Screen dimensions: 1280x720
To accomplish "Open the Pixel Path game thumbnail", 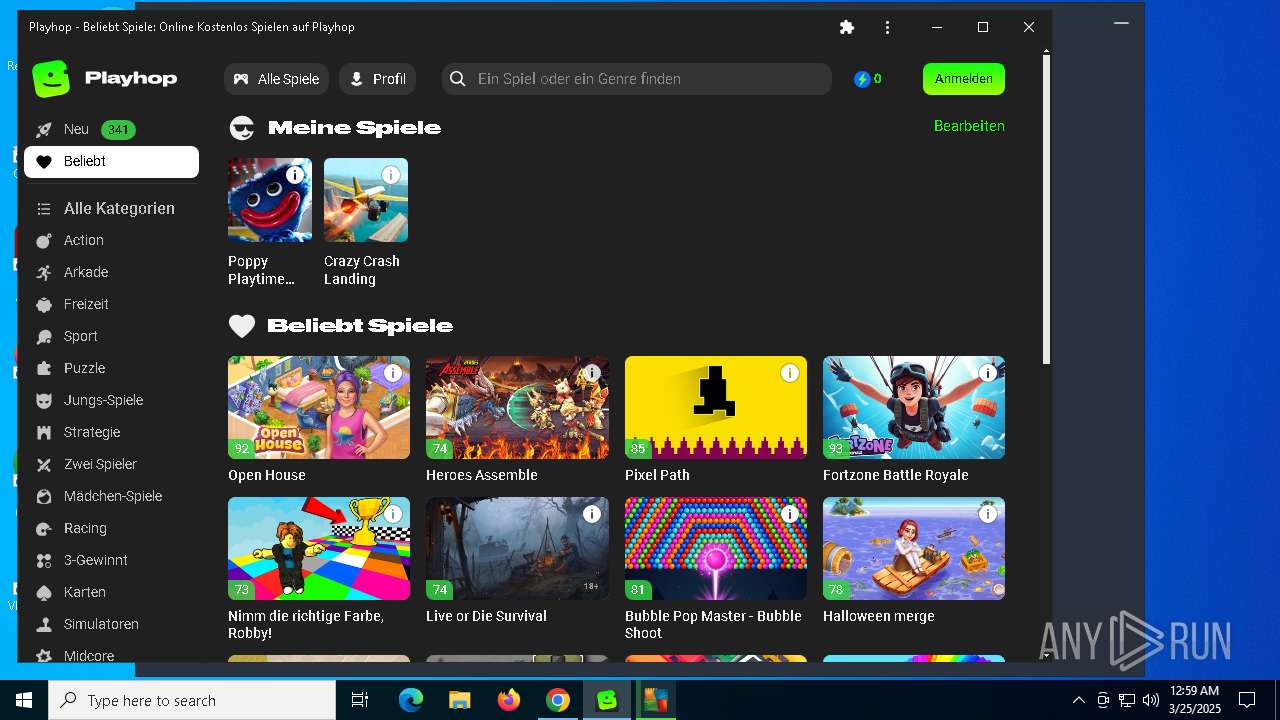I will 716,408.
